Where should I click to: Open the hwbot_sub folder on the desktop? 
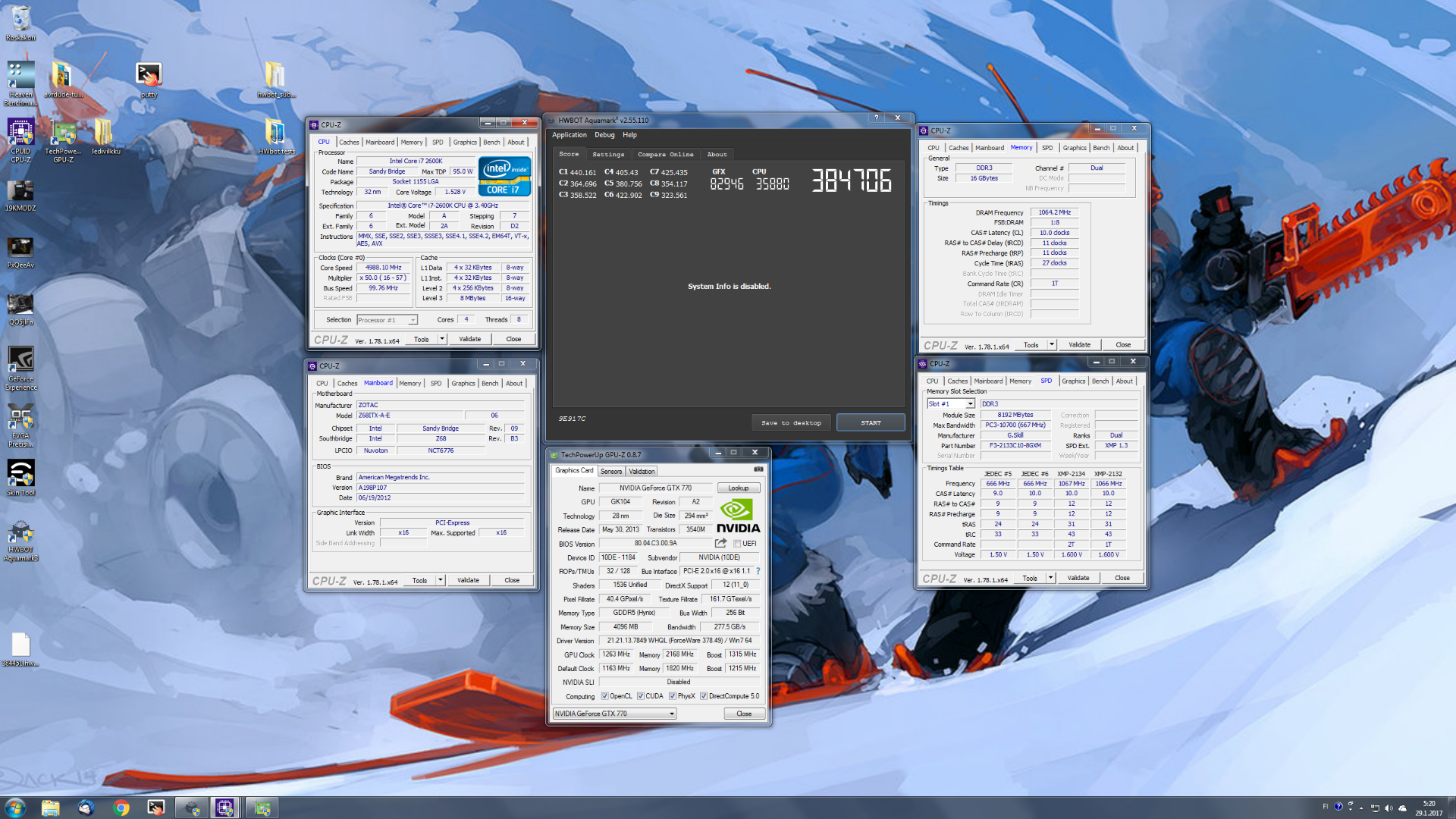pos(276,80)
